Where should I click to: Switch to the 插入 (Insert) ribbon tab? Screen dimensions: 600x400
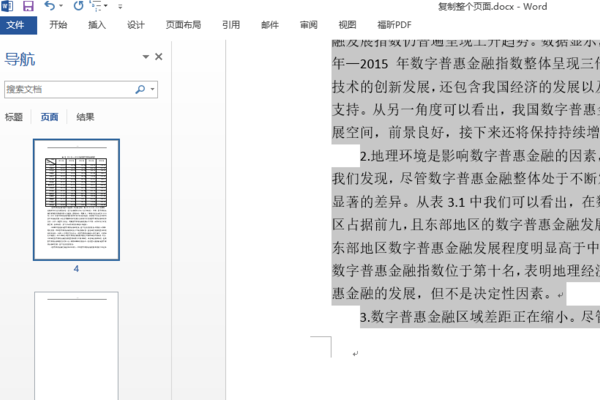pyautogui.click(x=97, y=25)
